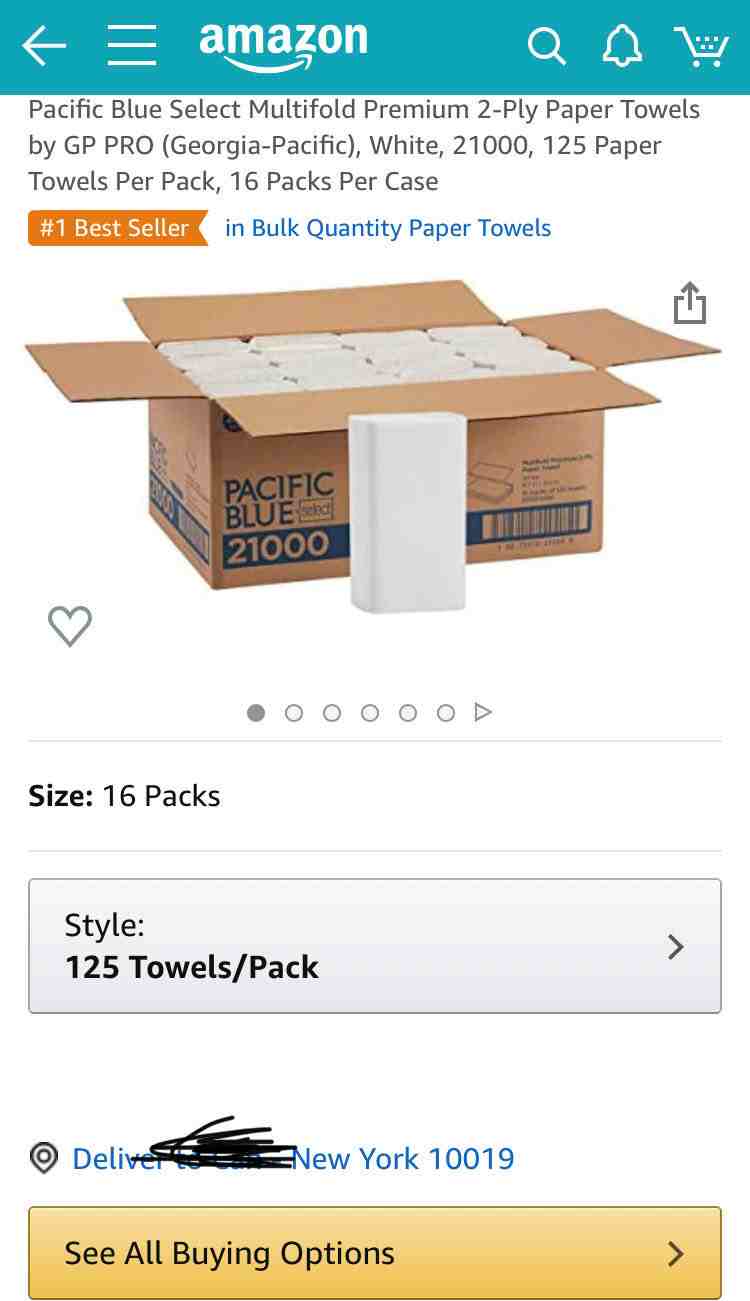Open Bulk Quantity Paper Towels category link
750x1301 pixels.
(388, 228)
